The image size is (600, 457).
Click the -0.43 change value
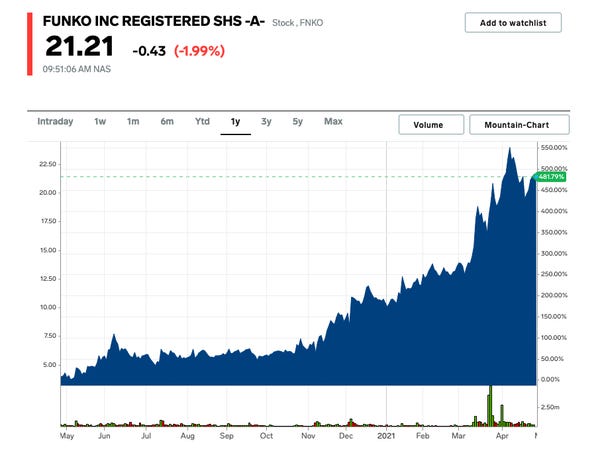point(149,51)
